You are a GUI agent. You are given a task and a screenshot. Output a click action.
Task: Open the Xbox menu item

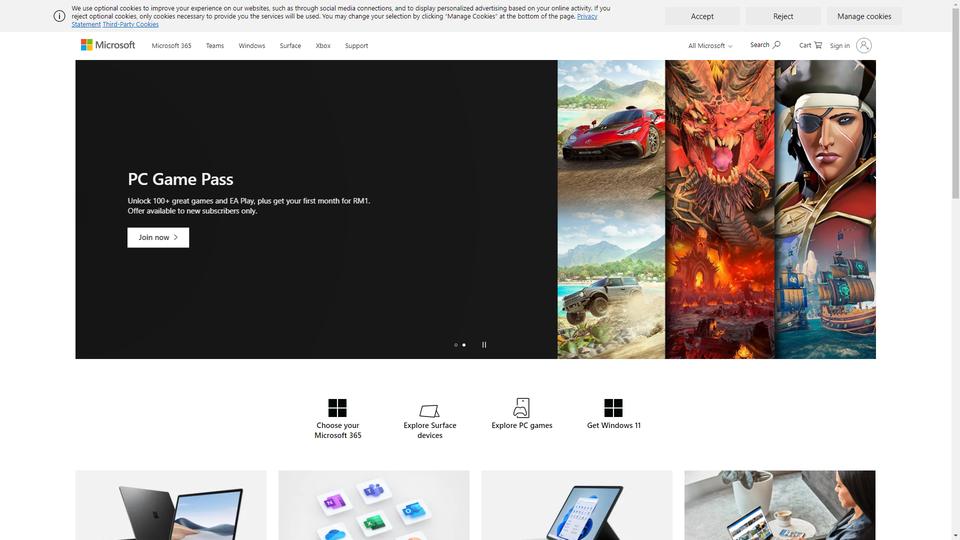tap(323, 45)
